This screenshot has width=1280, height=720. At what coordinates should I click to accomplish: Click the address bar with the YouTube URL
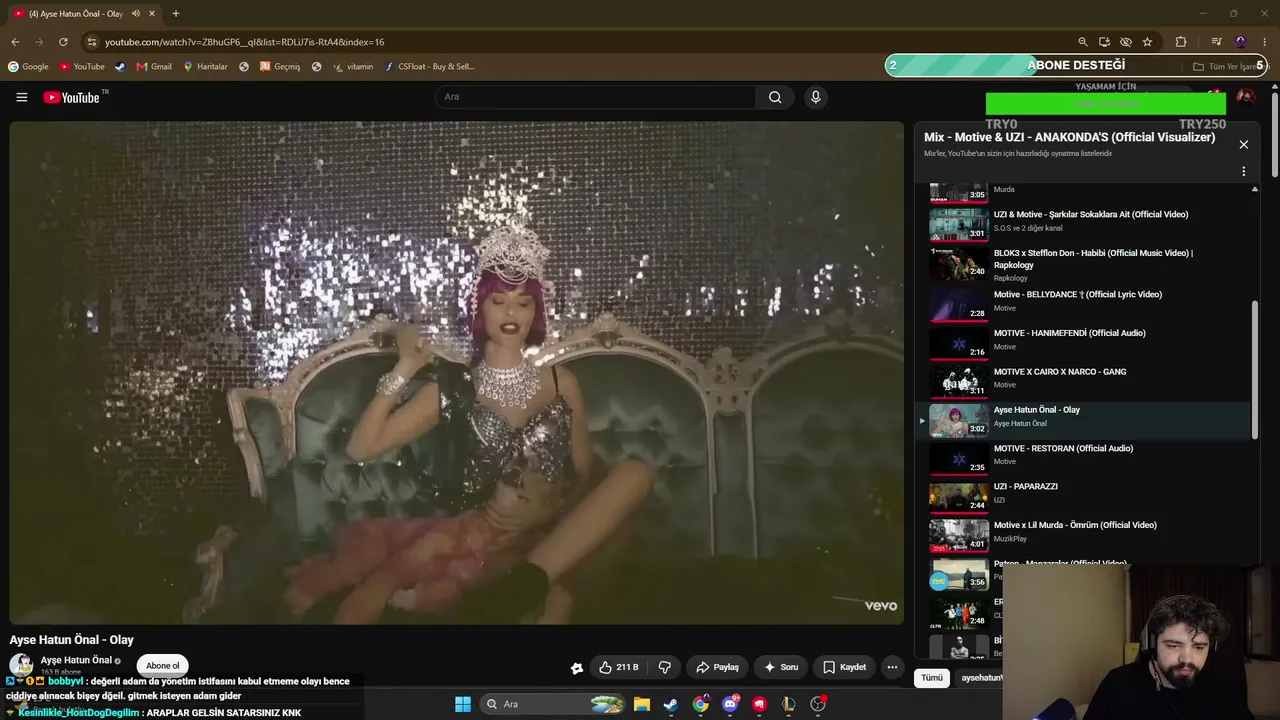(580, 42)
